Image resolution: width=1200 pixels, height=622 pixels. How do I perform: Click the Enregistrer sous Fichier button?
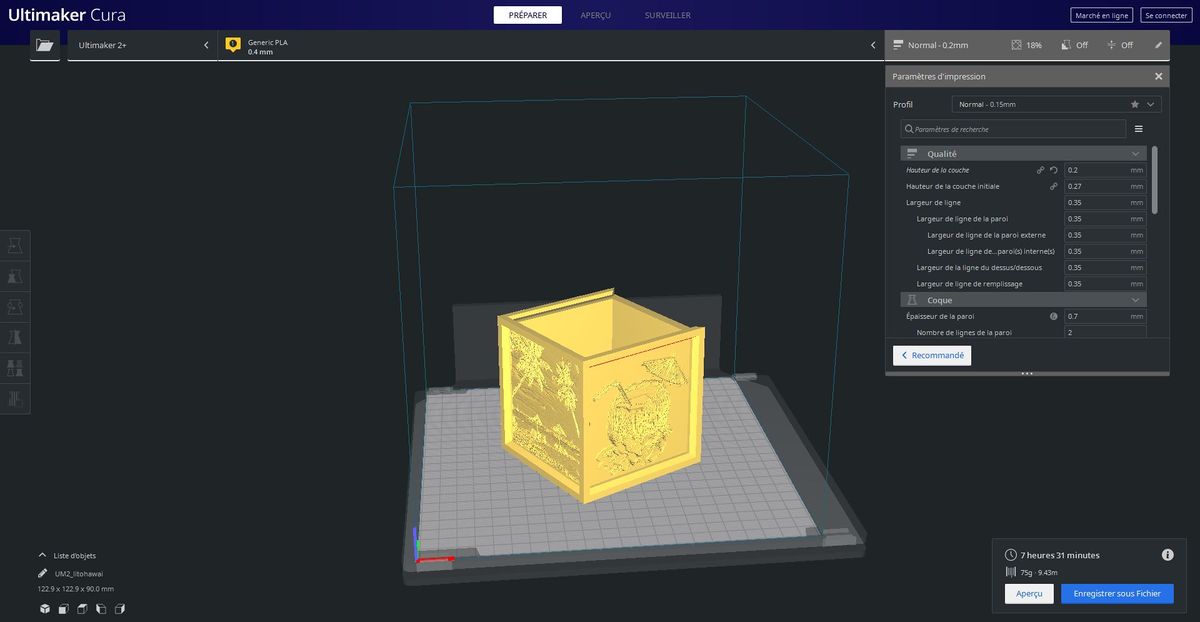(1116, 593)
